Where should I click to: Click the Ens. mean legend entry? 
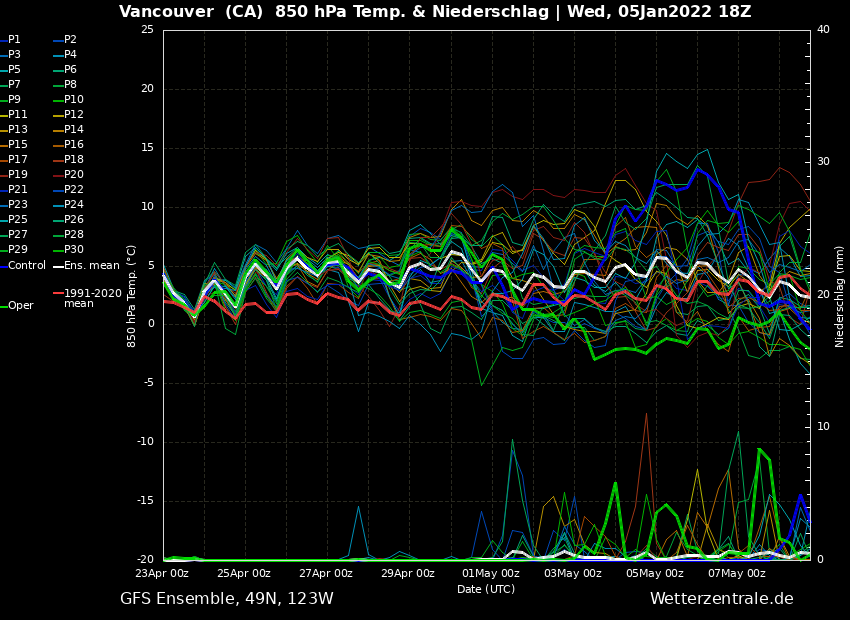[x=91, y=266]
